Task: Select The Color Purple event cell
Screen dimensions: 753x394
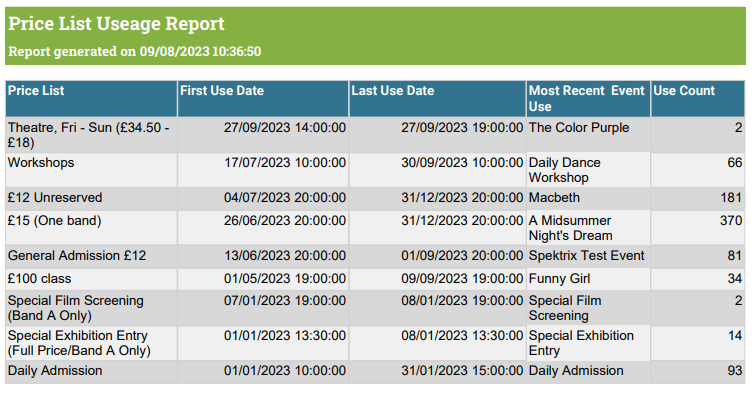Action: pyautogui.click(x=588, y=135)
